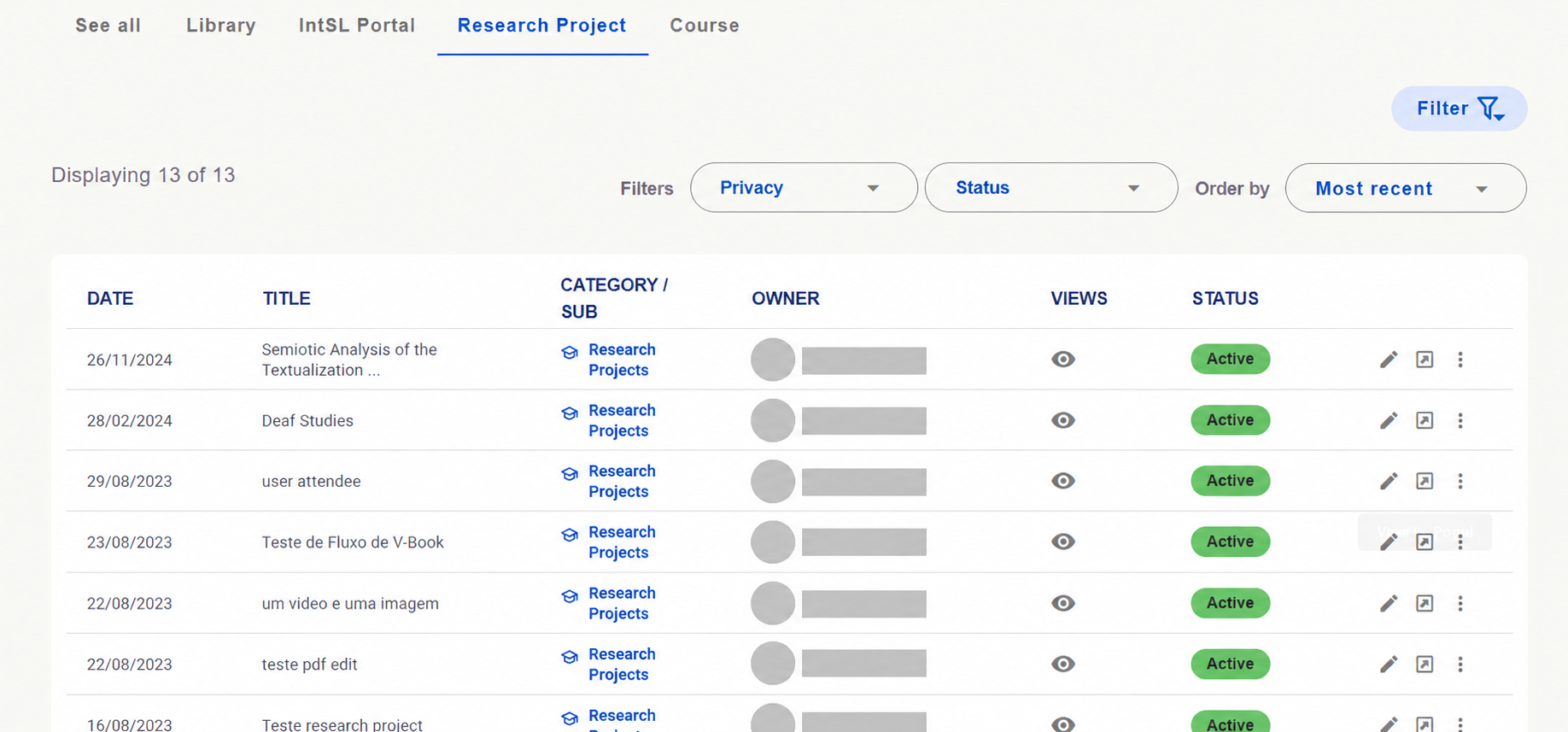Expand the Privacy filter dropdown
This screenshot has height=732, width=1568.
(804, 188)
